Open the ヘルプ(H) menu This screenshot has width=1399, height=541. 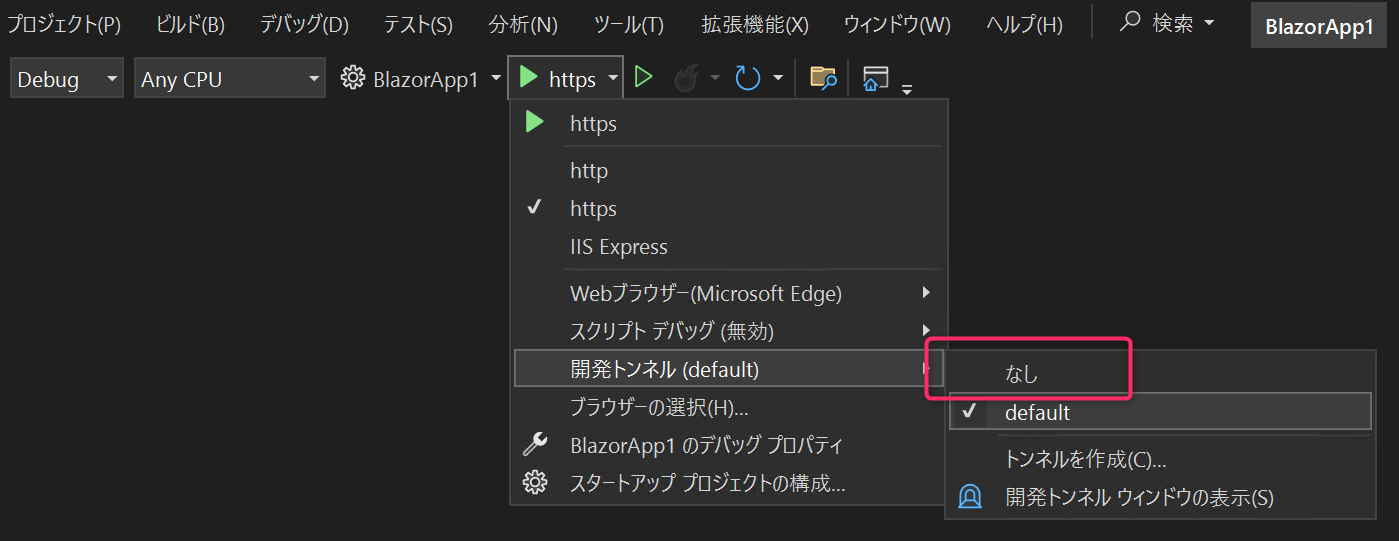[1024, 25]
